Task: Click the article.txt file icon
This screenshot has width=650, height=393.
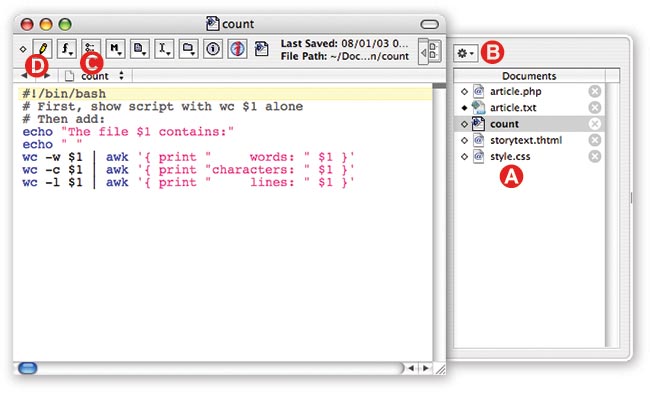Action: (478, 107)
